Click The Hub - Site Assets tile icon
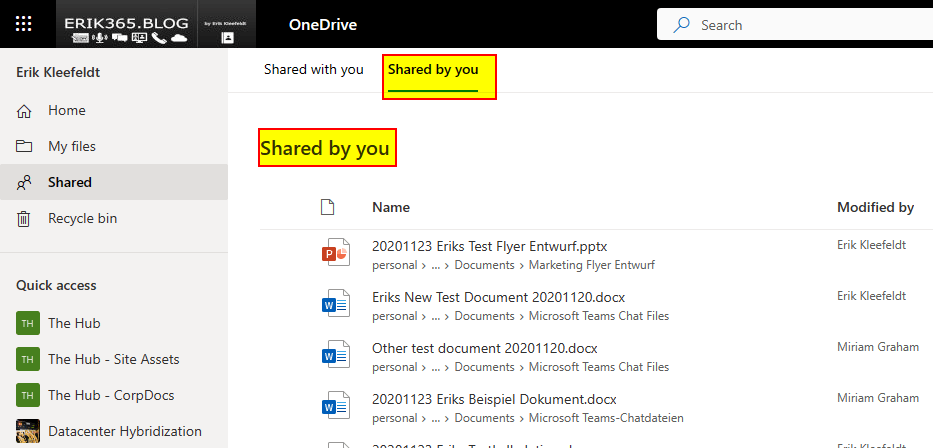This screenshot has height=448, width=933. click(28, 359)
